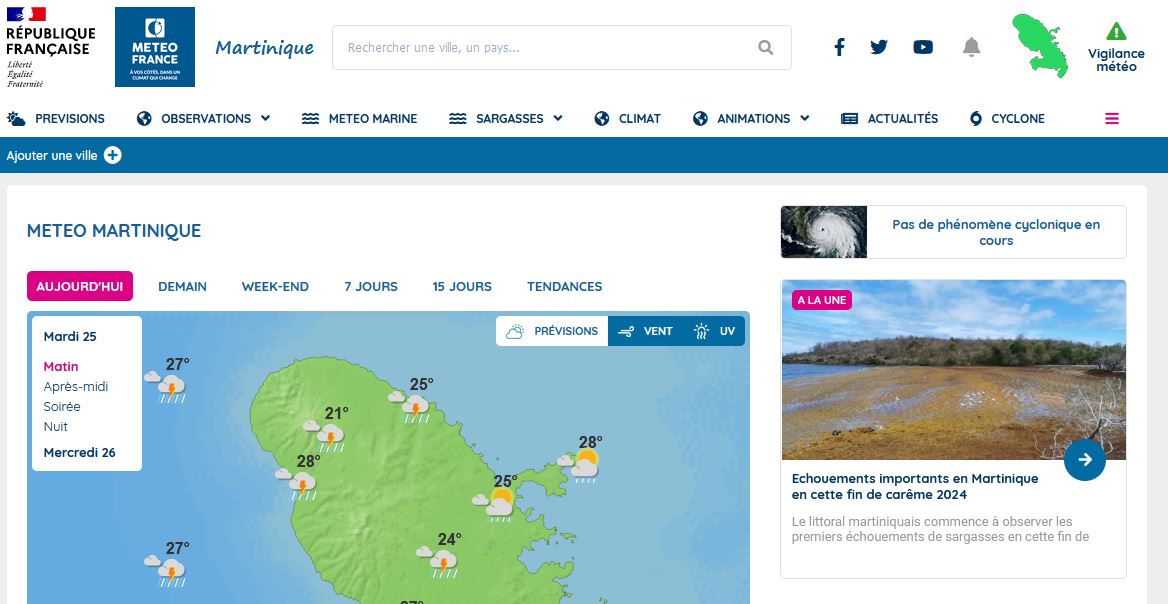The width and height of the screenshot is (1168, 604).
Task: Click the notification bell icon
Action: click(971, 47)
